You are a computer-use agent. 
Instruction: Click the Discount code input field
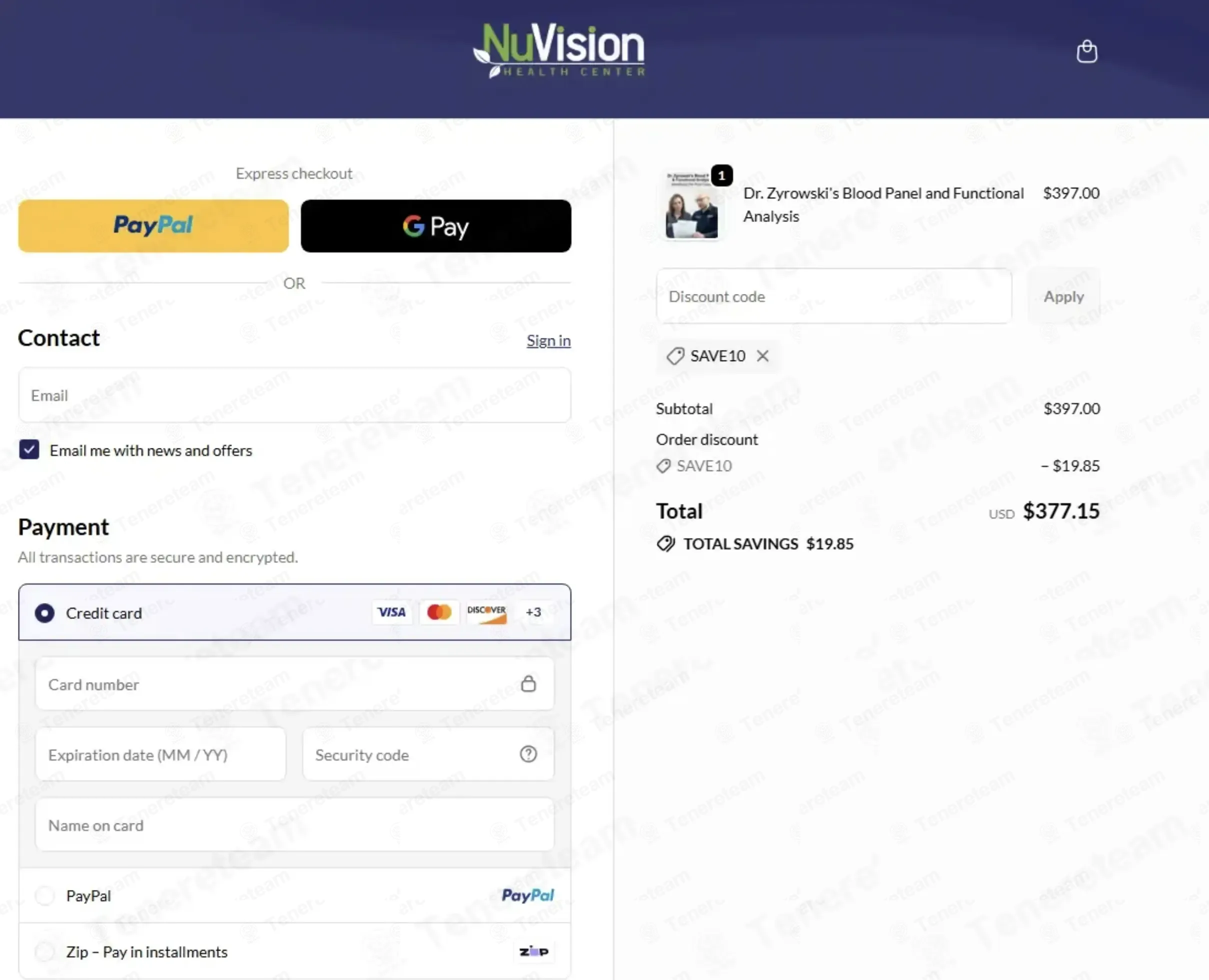(x=833, y=296)
